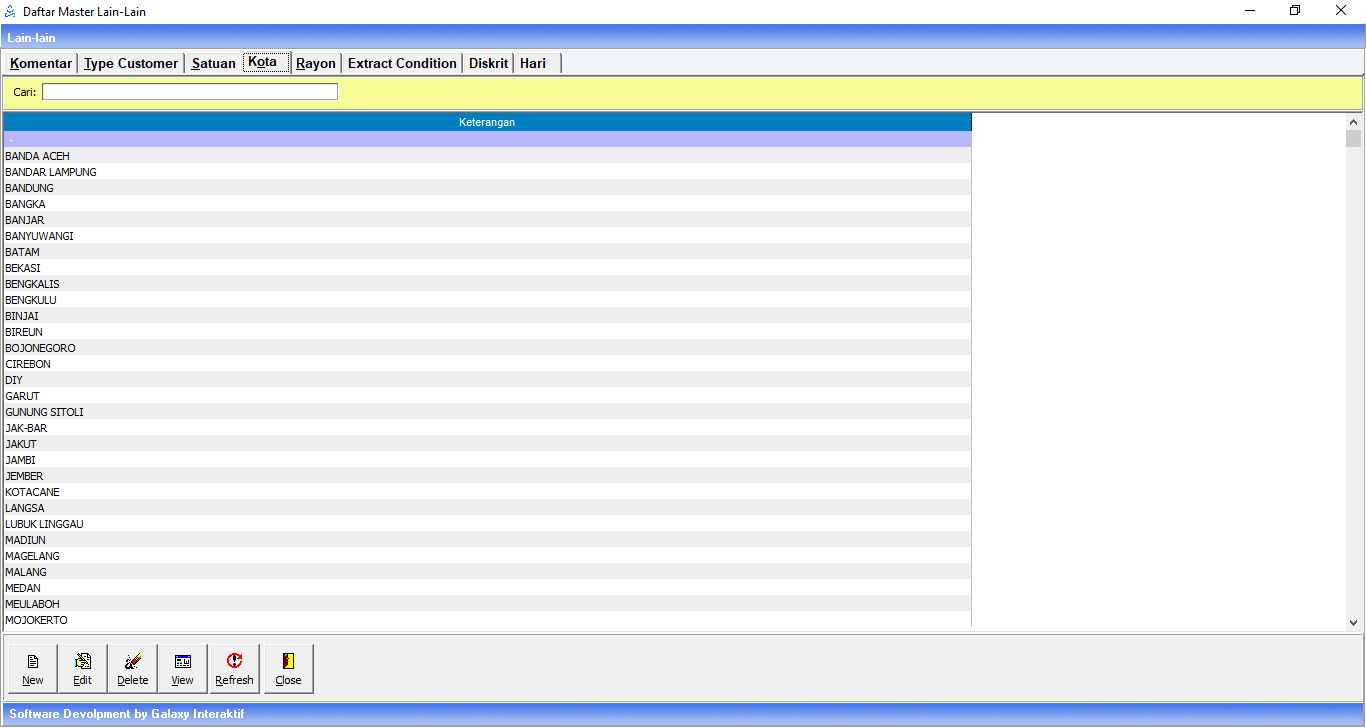1366x728 pixels.
Task: Hit the Delete icon button
Action: [x=132, y=669]
